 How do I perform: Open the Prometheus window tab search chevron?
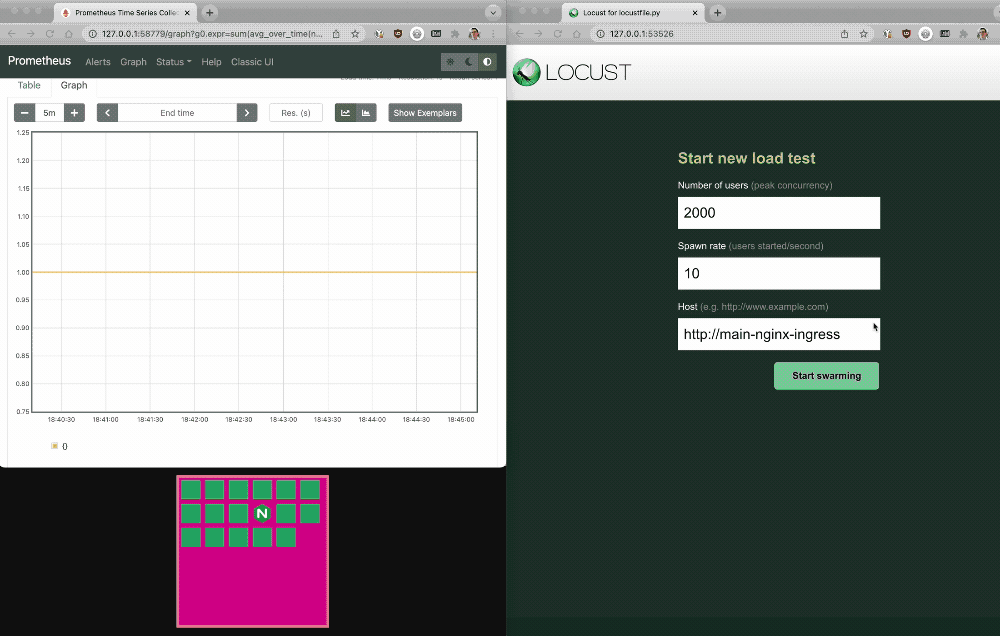pos(492,12)
